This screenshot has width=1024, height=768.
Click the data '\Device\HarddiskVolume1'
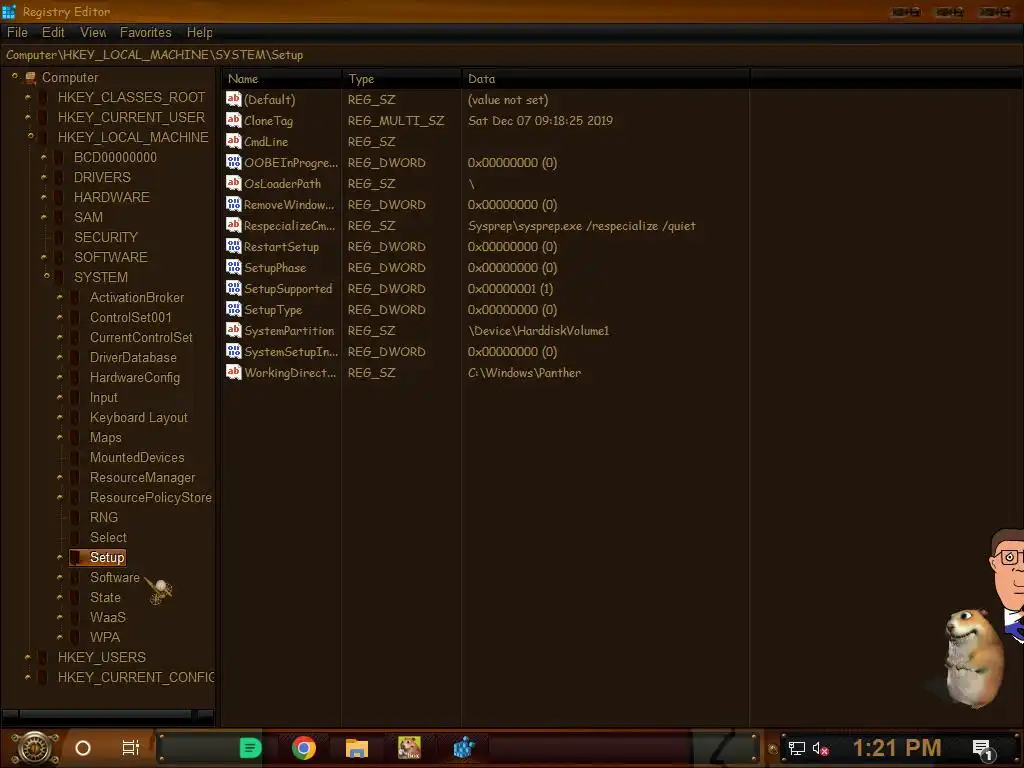[538, 330]
